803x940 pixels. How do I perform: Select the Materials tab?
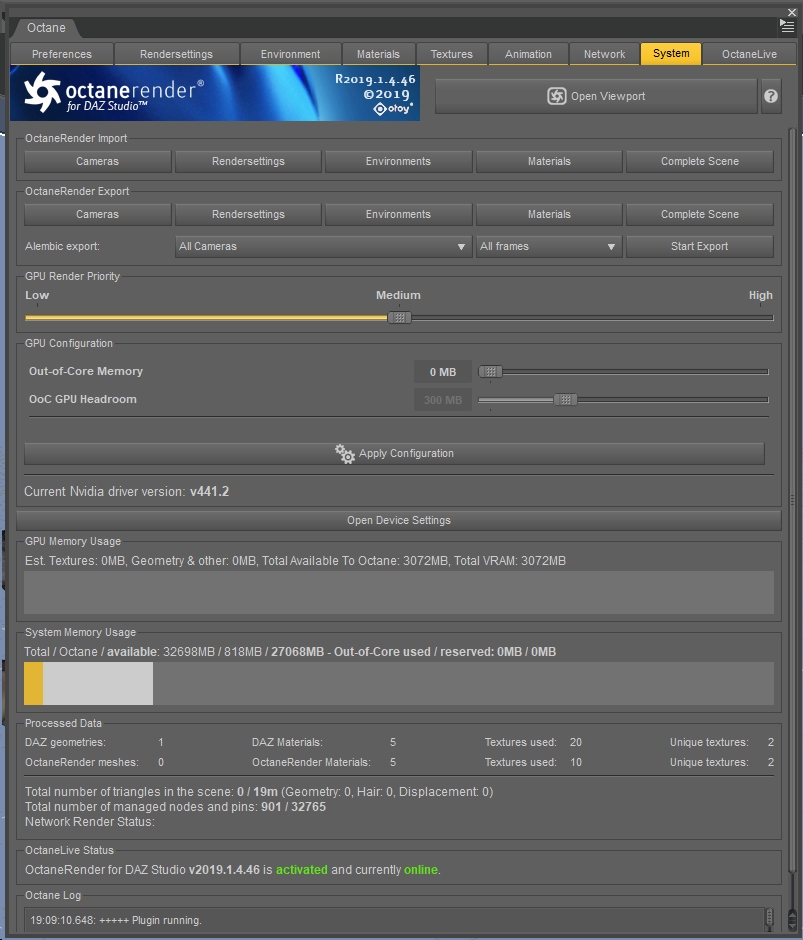378,54
